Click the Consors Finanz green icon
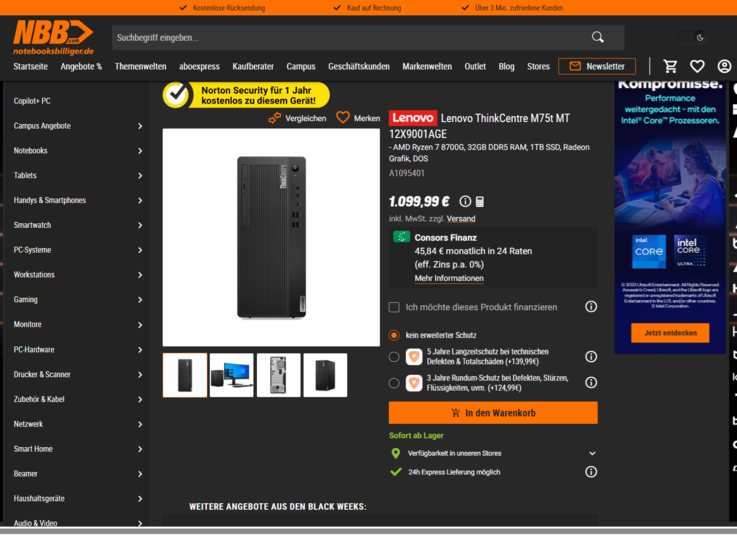The width and height of the screenshot is (737, 536). click(401, 237)
